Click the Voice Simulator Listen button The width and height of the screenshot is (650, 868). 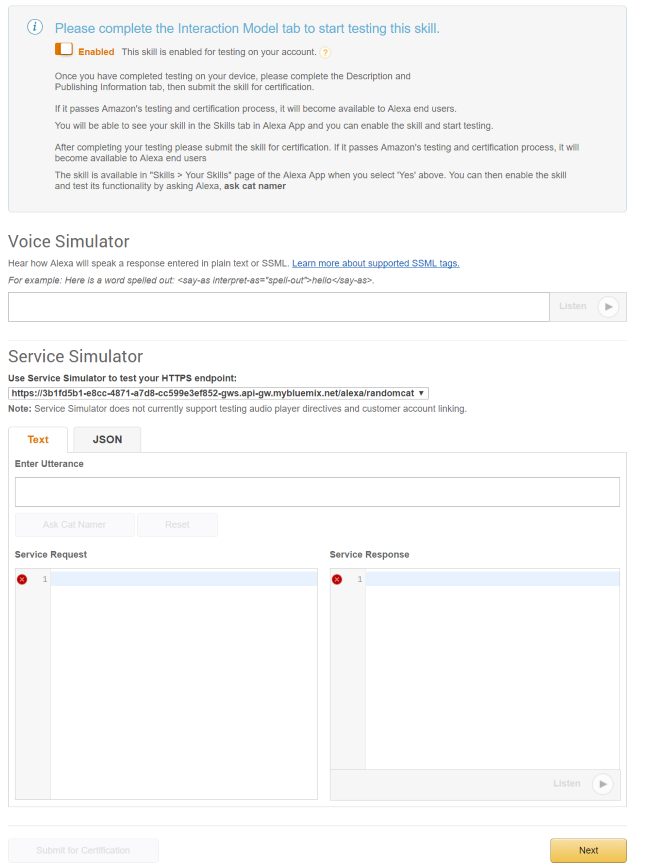pyautogui.click(x=587, y=307)
